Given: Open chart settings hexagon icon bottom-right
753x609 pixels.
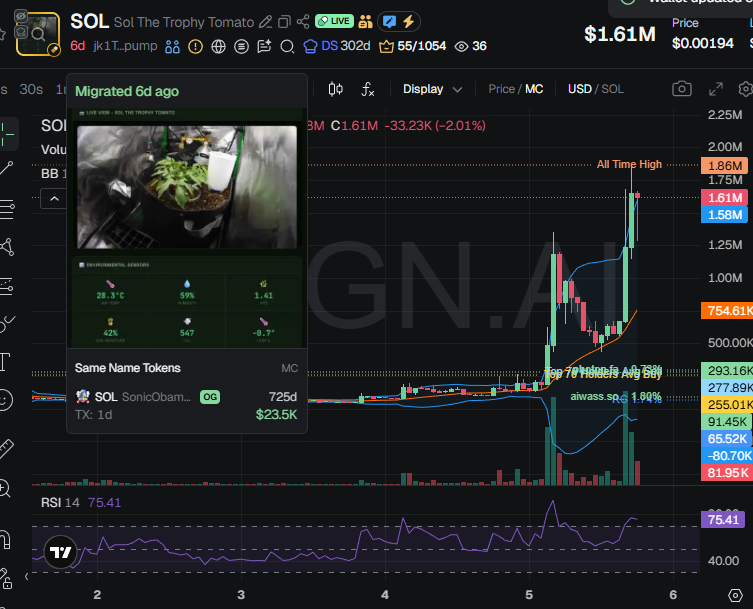Looking at the screenshot, I should point(735,595).
